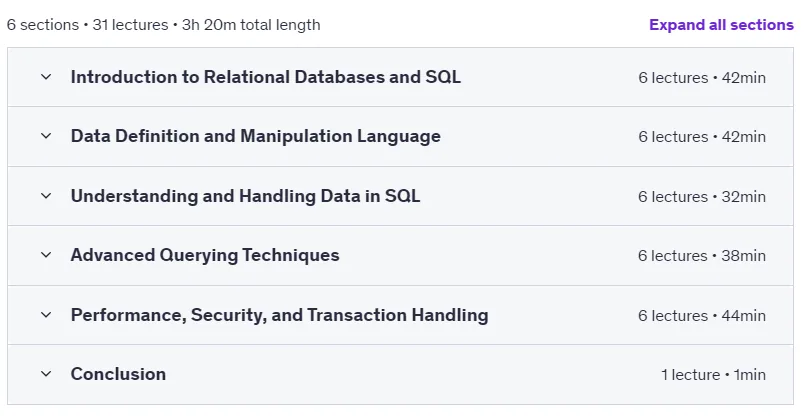Viewport: 809px width, 418px height.
Task: Select Performance, Security, and Transaction Handling heading
Action: pyautogui.click(x=280, y=315)
